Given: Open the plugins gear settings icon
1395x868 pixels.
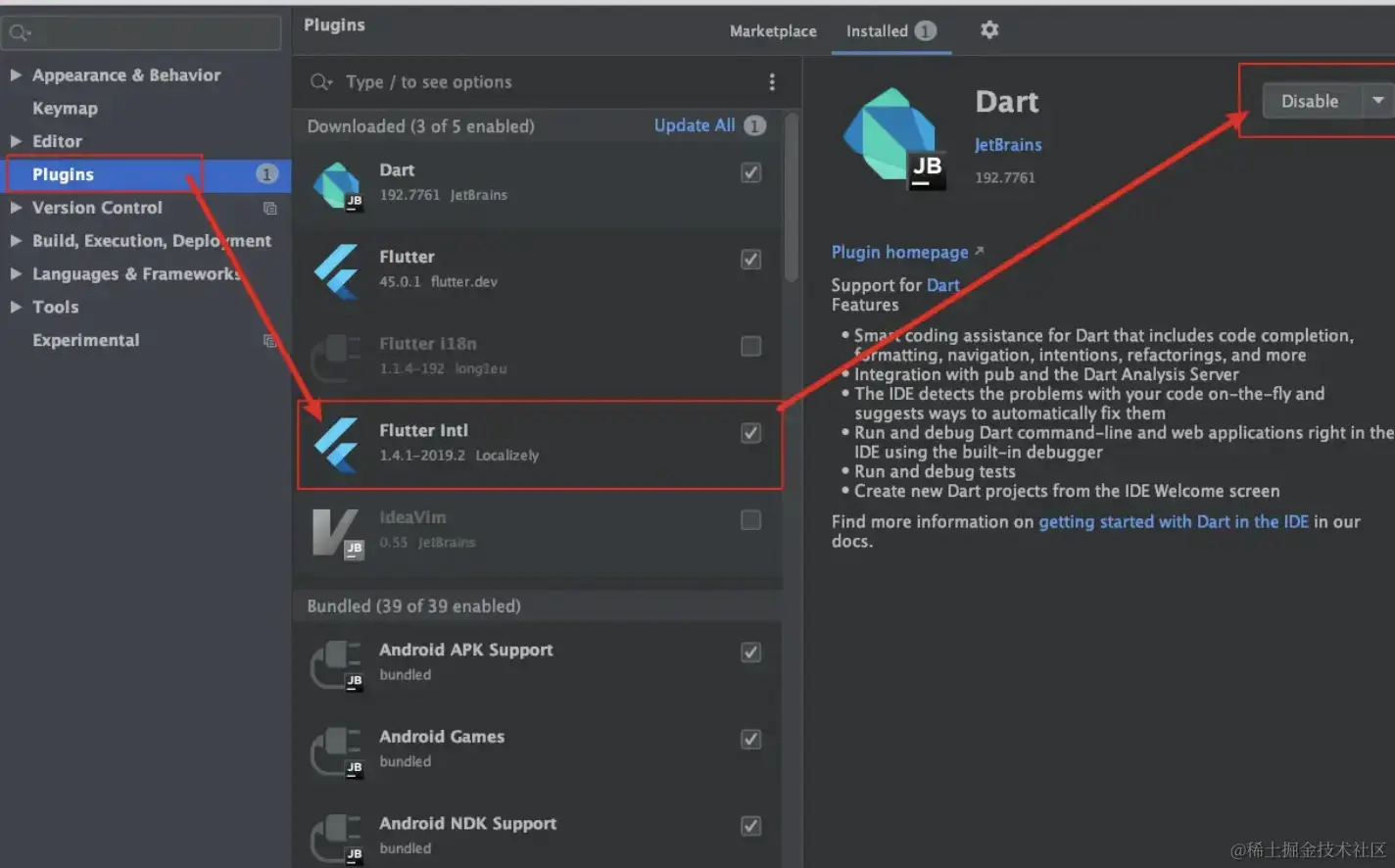Looking at the screenshot, I should pyautogui.click(x=989, y=30).
